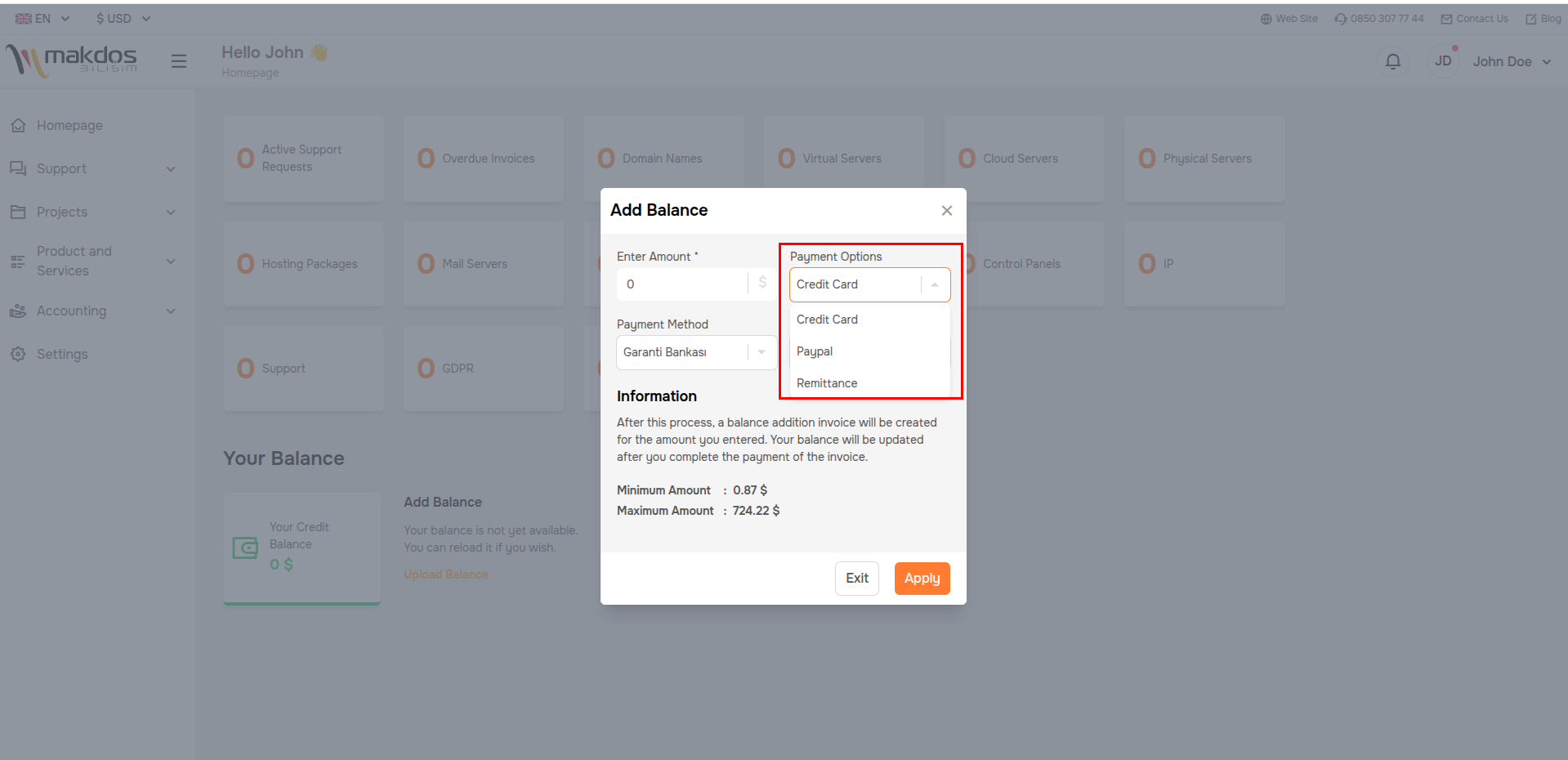Click the JD user avatar
Image resolution: width=1568 pixels, height=760 pixels.
coord(1443,61)
